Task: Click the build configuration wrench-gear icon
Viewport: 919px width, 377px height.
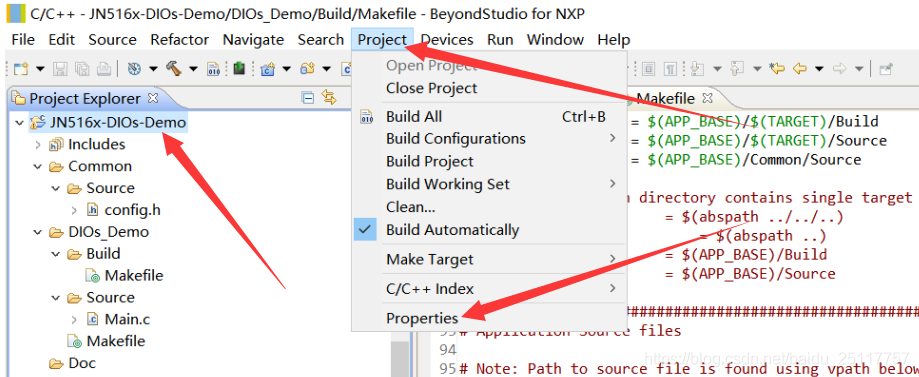Action: coord(134,69)
